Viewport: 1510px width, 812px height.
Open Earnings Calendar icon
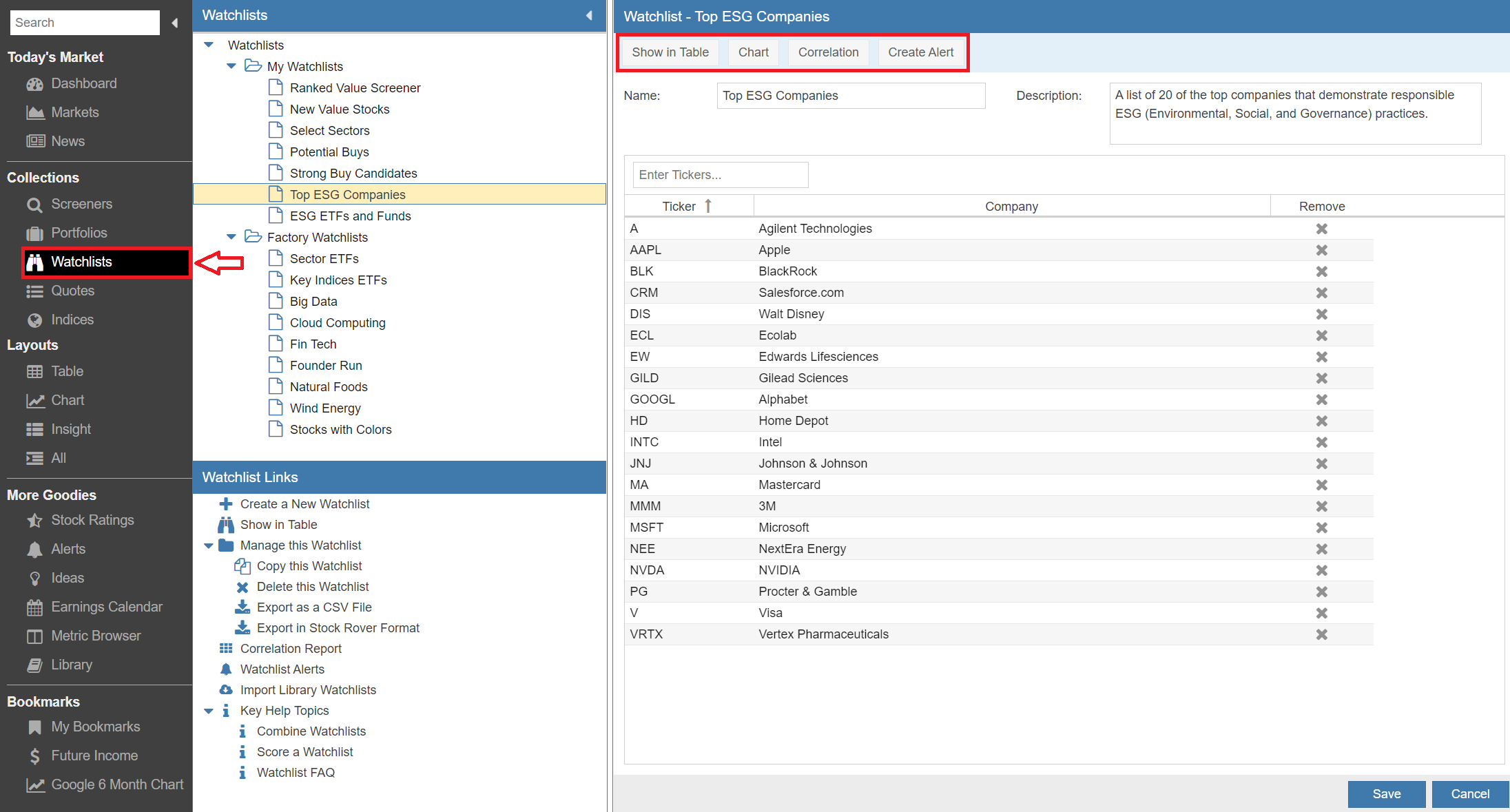coord(34,607)
